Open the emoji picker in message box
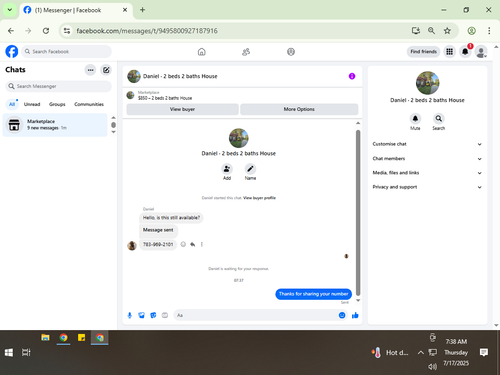Screen dimensions: 500x375 tap(342, 315)
